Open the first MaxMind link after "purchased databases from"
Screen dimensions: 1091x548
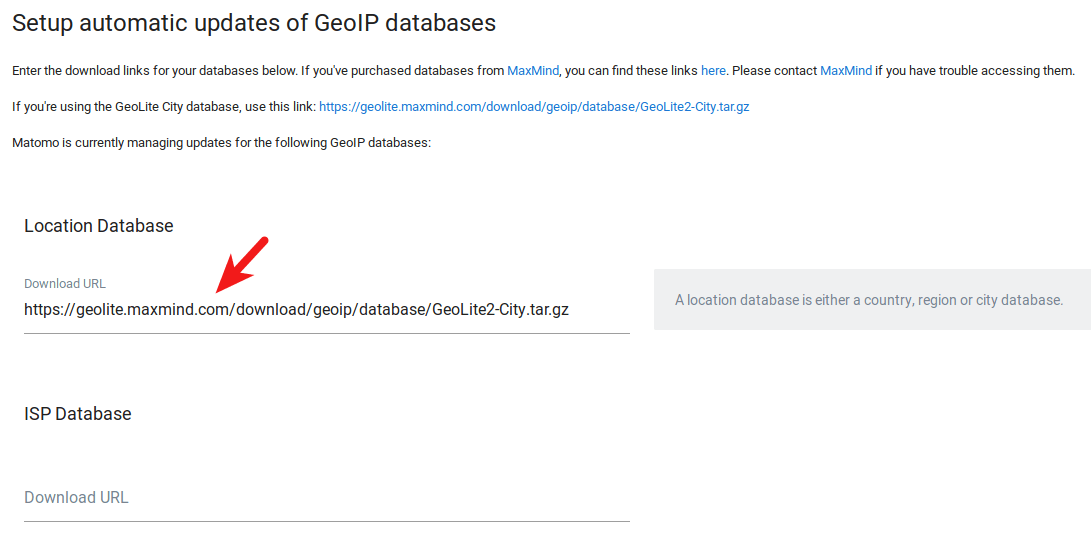coord(533,71)
